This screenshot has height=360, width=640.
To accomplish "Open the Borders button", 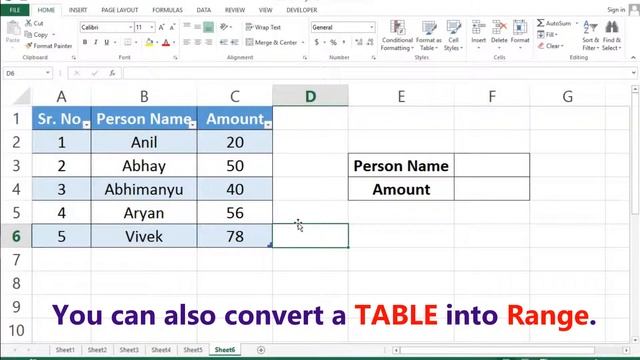I will coord(128,42).
